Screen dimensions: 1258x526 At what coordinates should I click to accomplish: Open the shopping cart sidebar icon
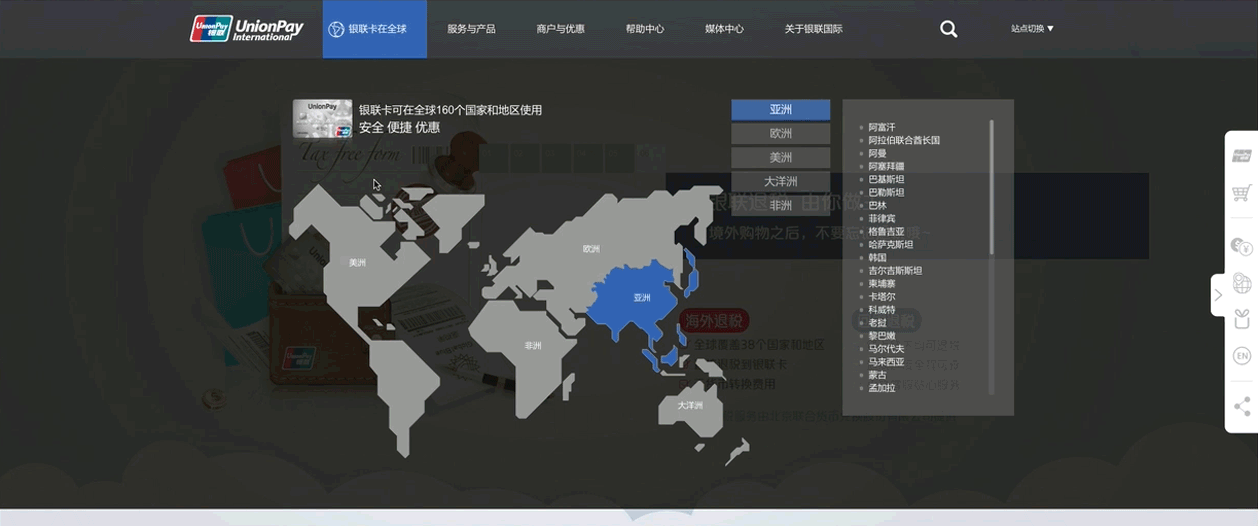[x=1242, y=193]
